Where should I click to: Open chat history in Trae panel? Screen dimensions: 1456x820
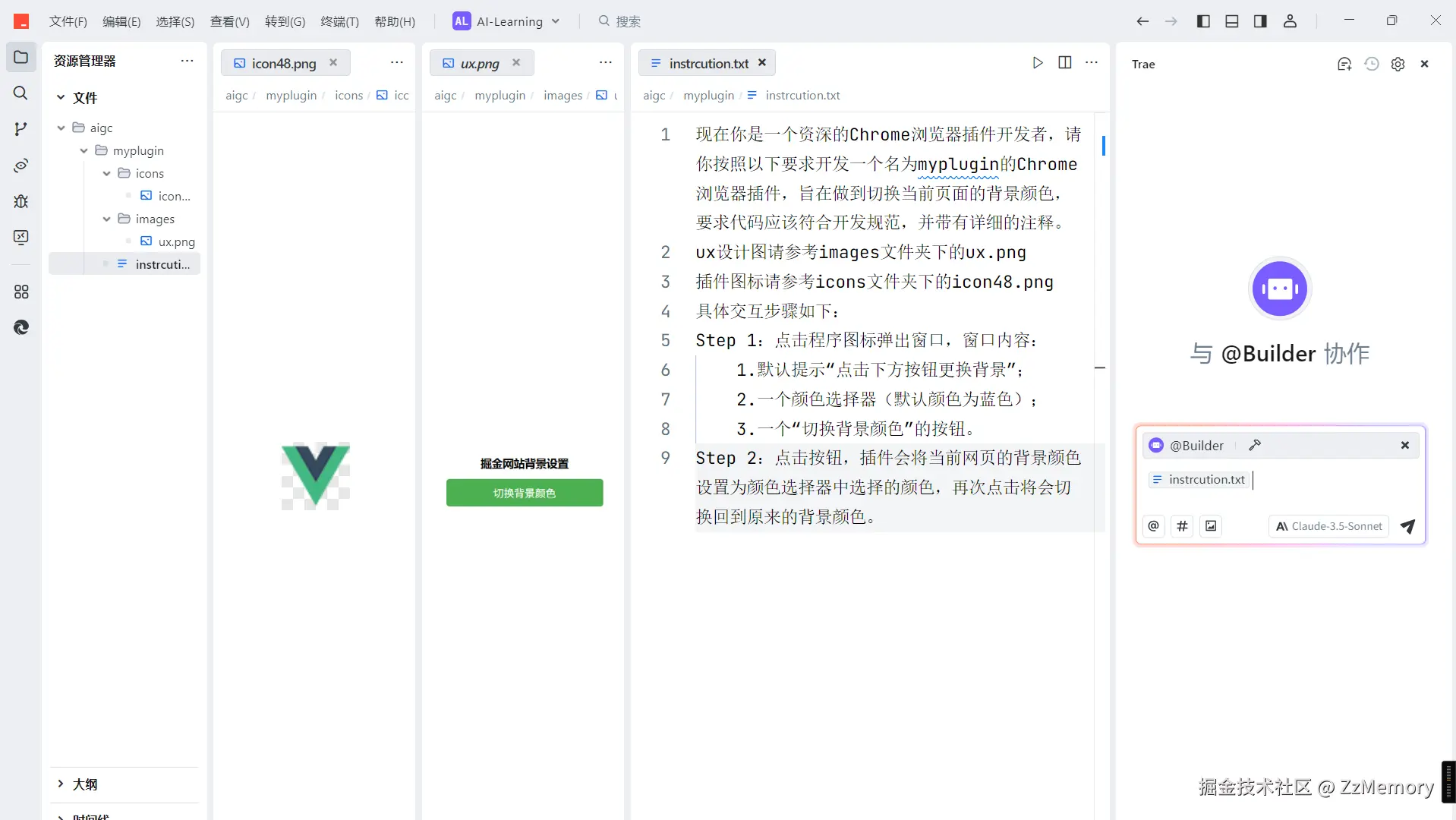point(1372,65)
